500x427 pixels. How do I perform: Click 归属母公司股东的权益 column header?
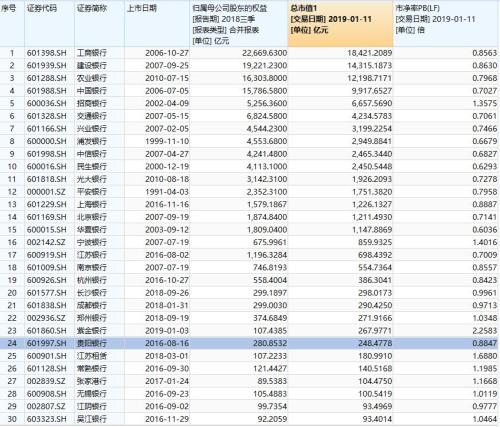[239, 24]
